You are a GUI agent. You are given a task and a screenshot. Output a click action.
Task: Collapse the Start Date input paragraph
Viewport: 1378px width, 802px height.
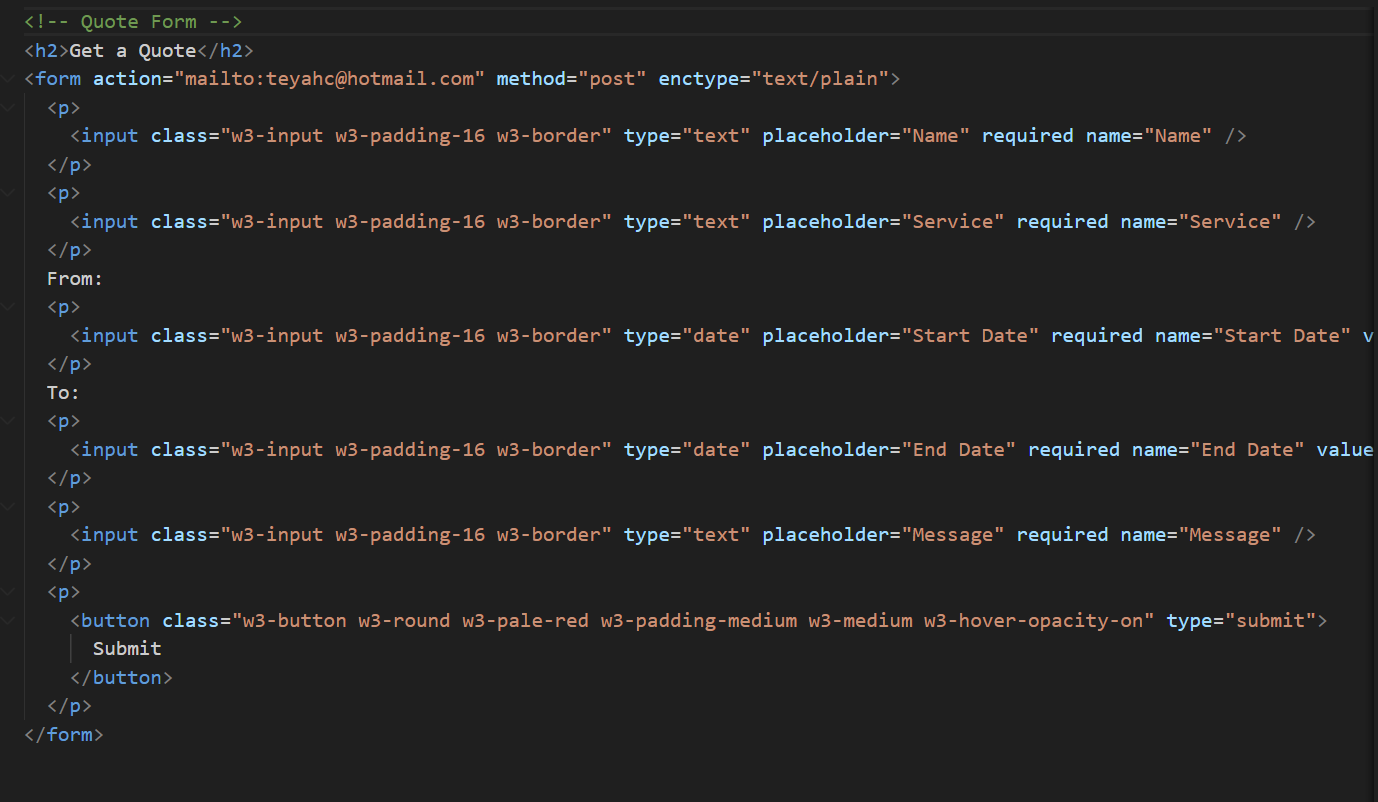[x=8, y=306]
